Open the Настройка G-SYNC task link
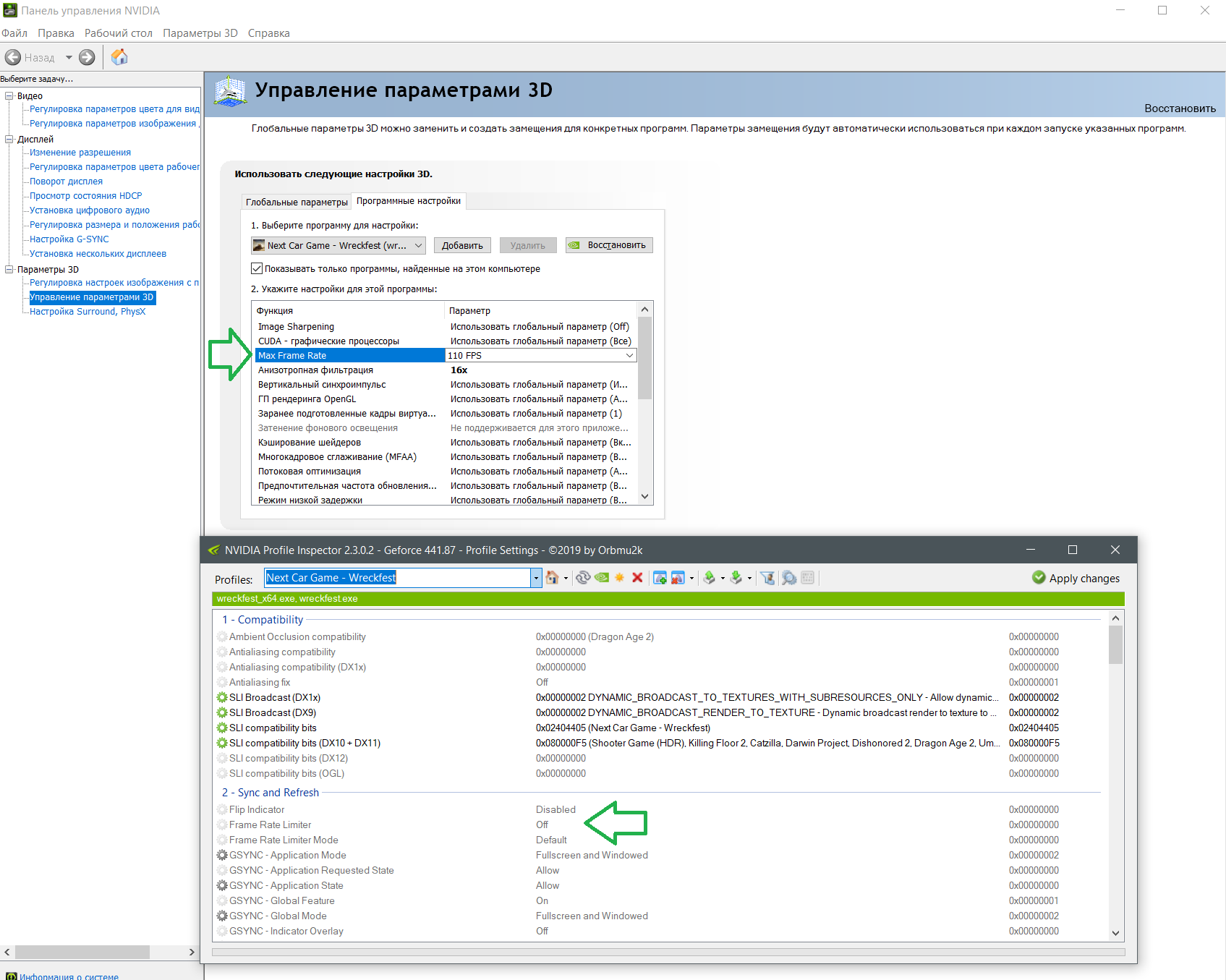Screen dimensions: 1226x980 (x=69, y=239)
